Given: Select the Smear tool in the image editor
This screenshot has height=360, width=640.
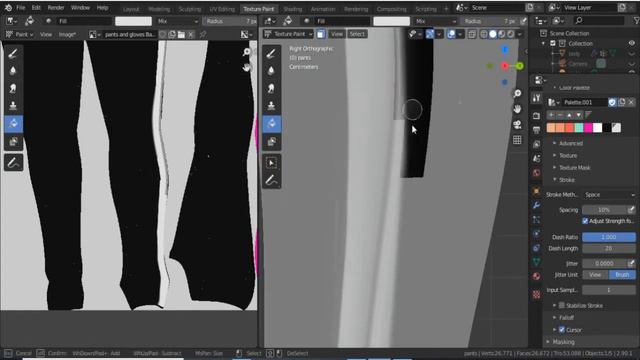Looking at the screenshot, I should click(x=13, y=88).
